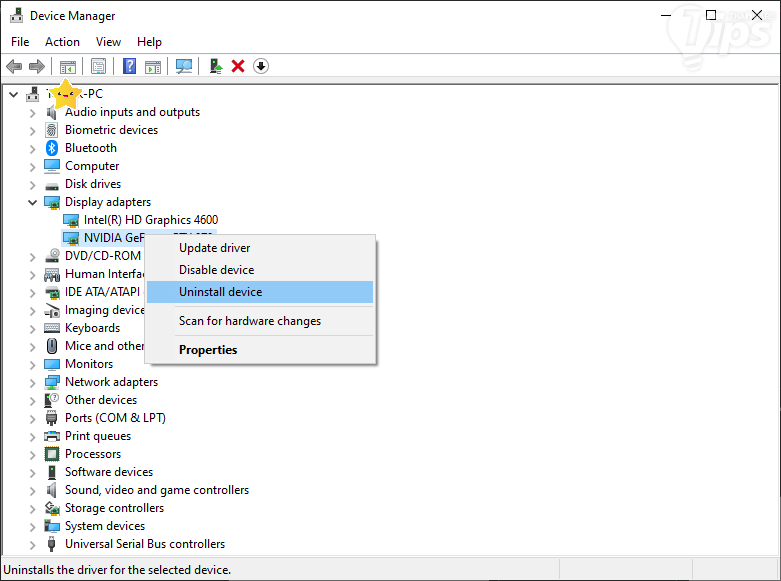Select the Other devices category

[x=101, y=400]
